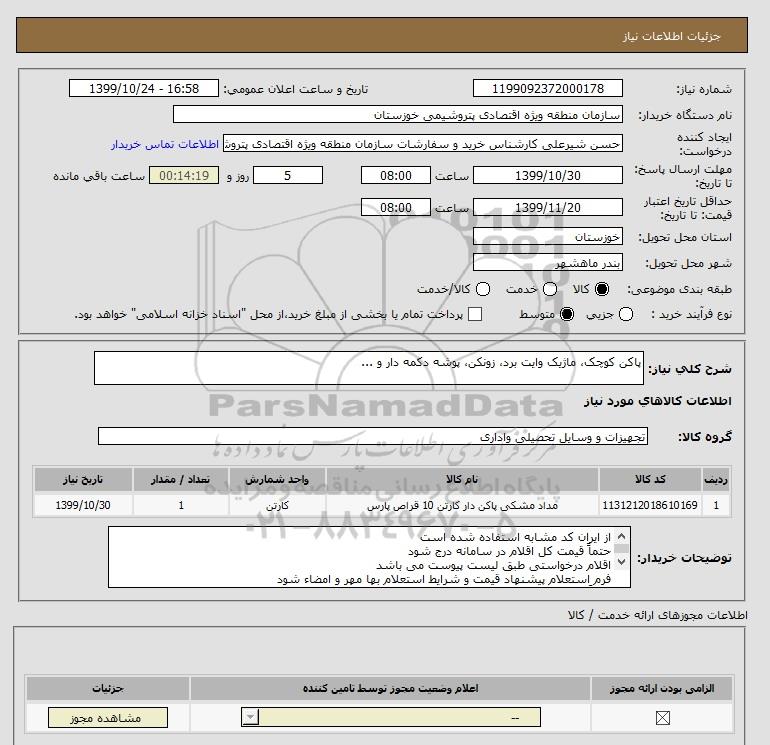Click the delivery city field بندر ماهشهر
The width and height of the screenshot is (770, 745).
pos(548,263)
